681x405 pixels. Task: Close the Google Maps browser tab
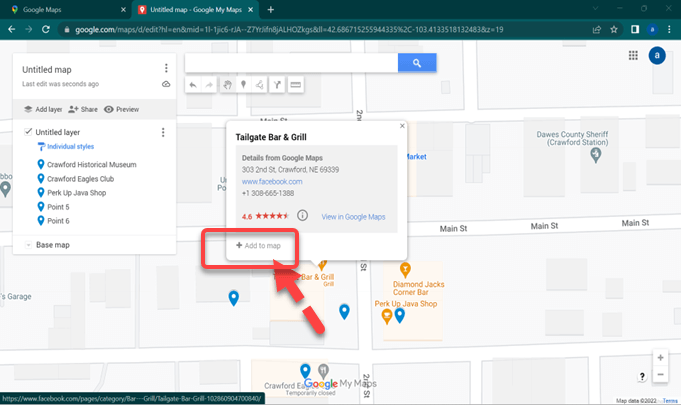click(x=123, y=10)
